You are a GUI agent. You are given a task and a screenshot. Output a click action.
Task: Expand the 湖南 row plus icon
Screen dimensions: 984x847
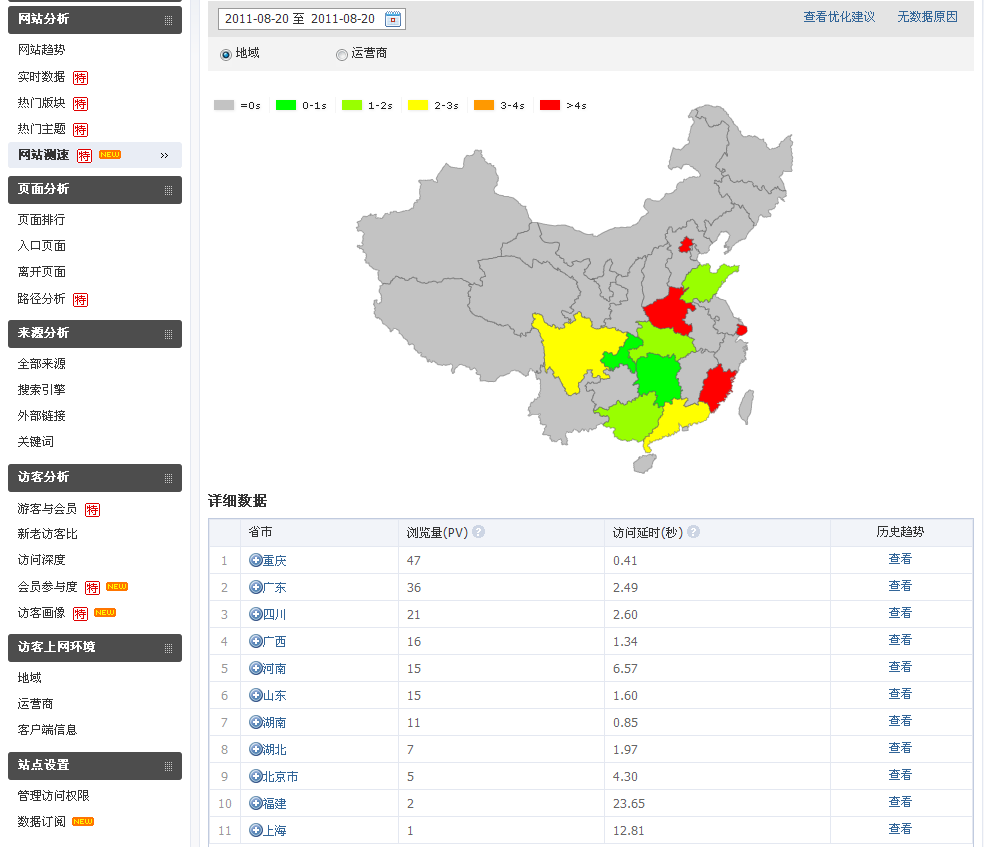click(x=255, y=722)
